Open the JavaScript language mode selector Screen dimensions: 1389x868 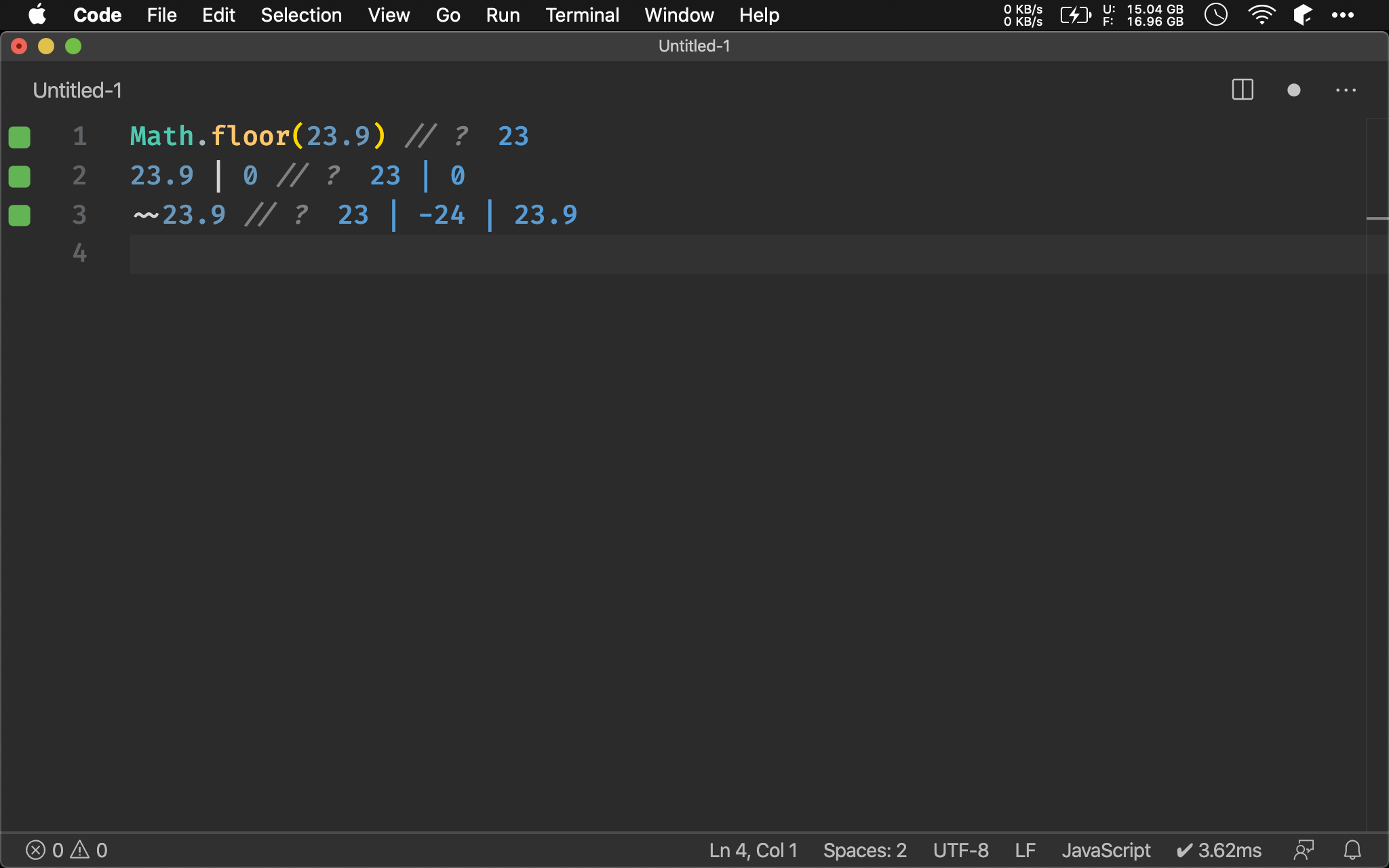click(1106, 850)
